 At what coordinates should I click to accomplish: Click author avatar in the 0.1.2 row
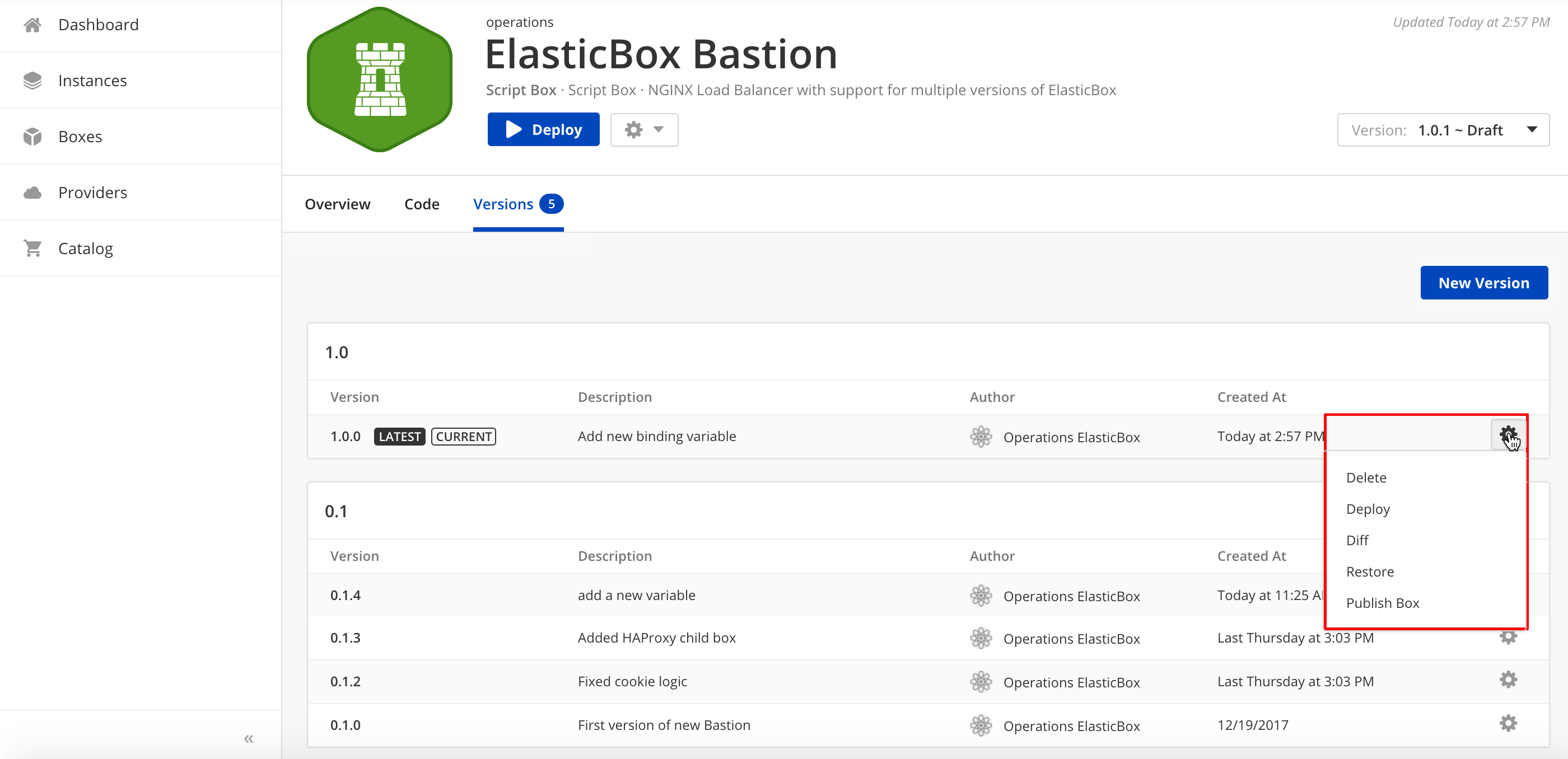981,682
